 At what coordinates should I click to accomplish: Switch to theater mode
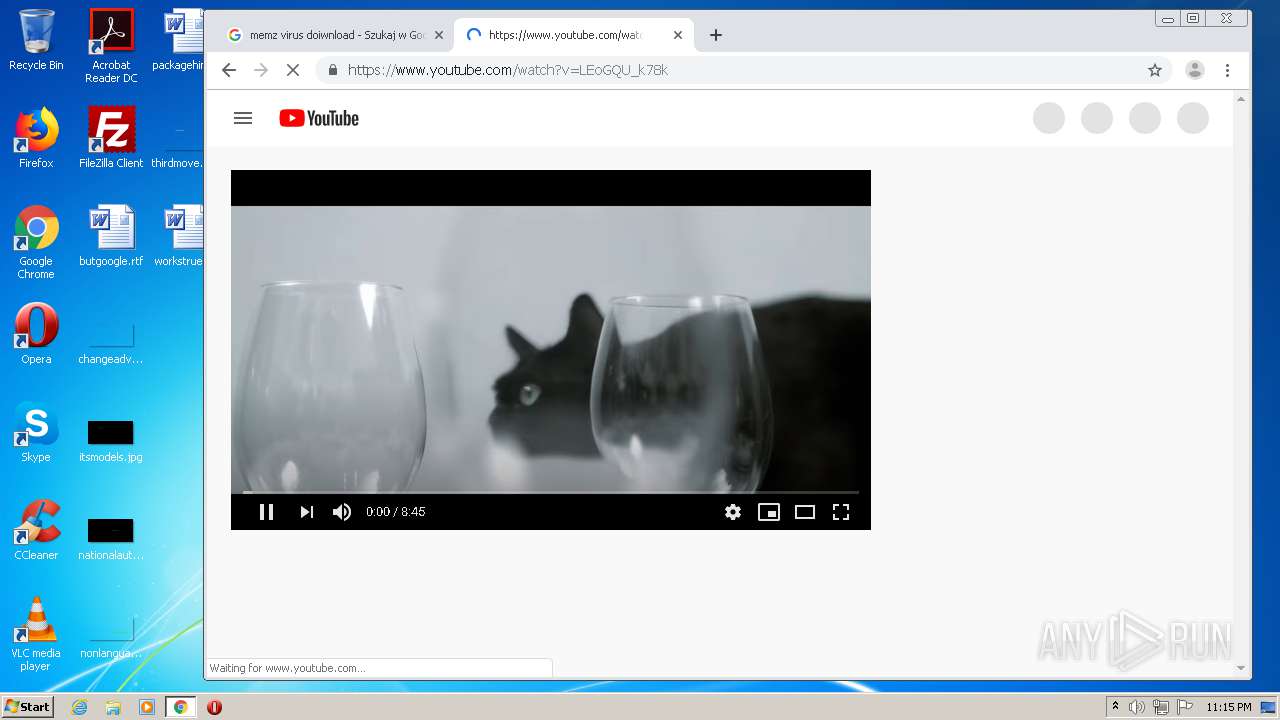(805, 512)
